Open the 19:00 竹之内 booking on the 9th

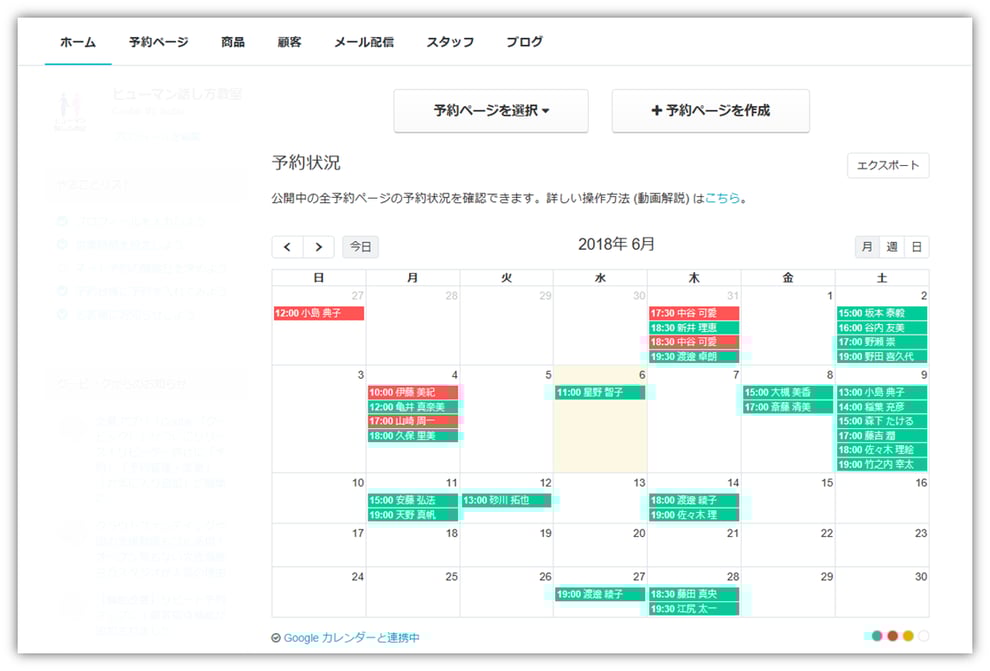tap(882, 465)
